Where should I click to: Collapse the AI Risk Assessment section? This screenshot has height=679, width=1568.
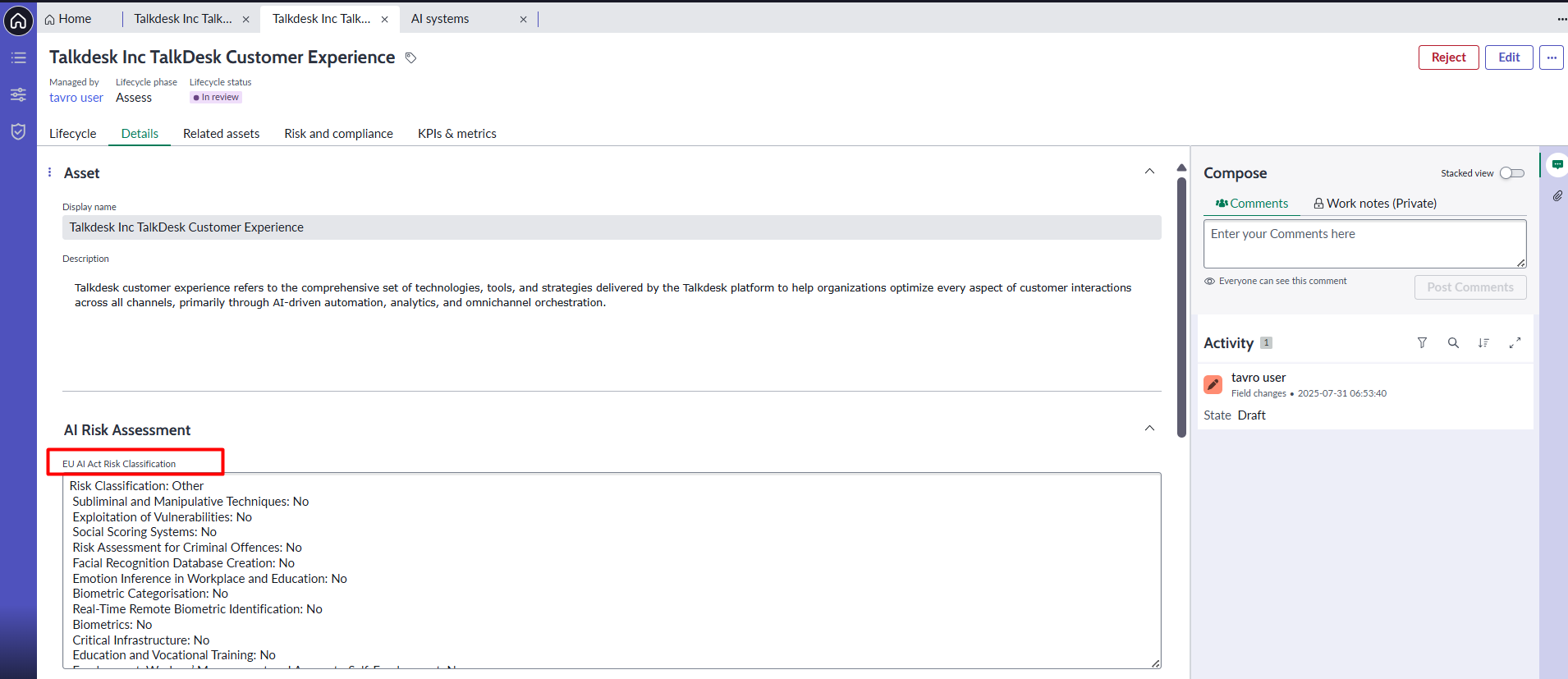pos(1149,429)
